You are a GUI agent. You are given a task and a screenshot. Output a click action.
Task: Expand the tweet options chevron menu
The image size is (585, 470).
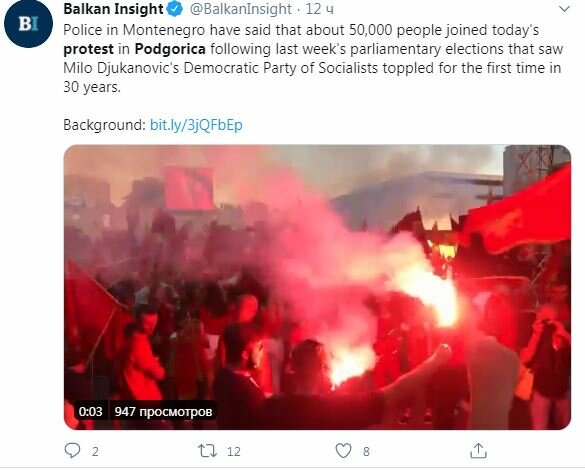pyautogui.click(x=565, y=9)
